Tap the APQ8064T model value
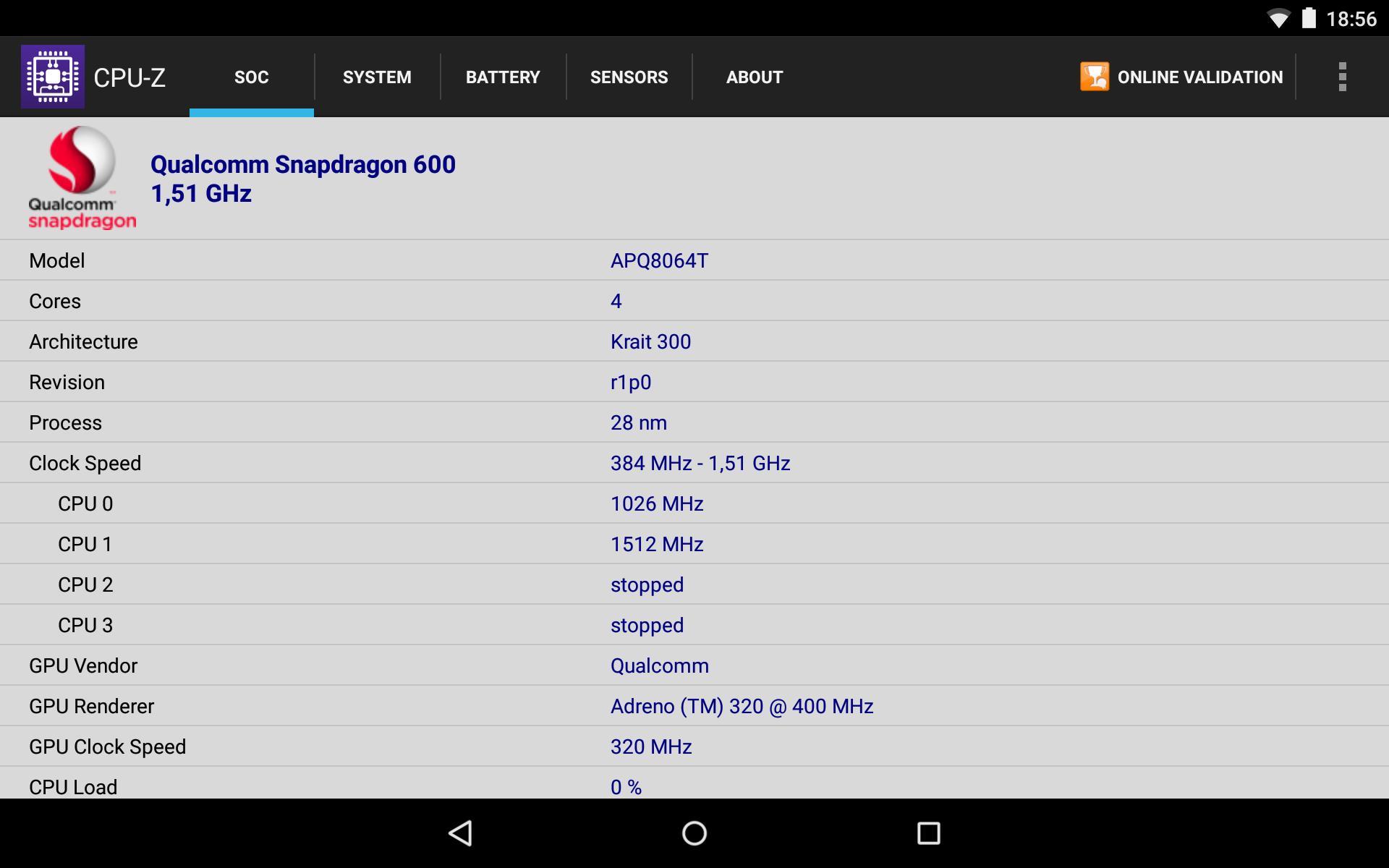1389x868 pixels. (660, 260)
